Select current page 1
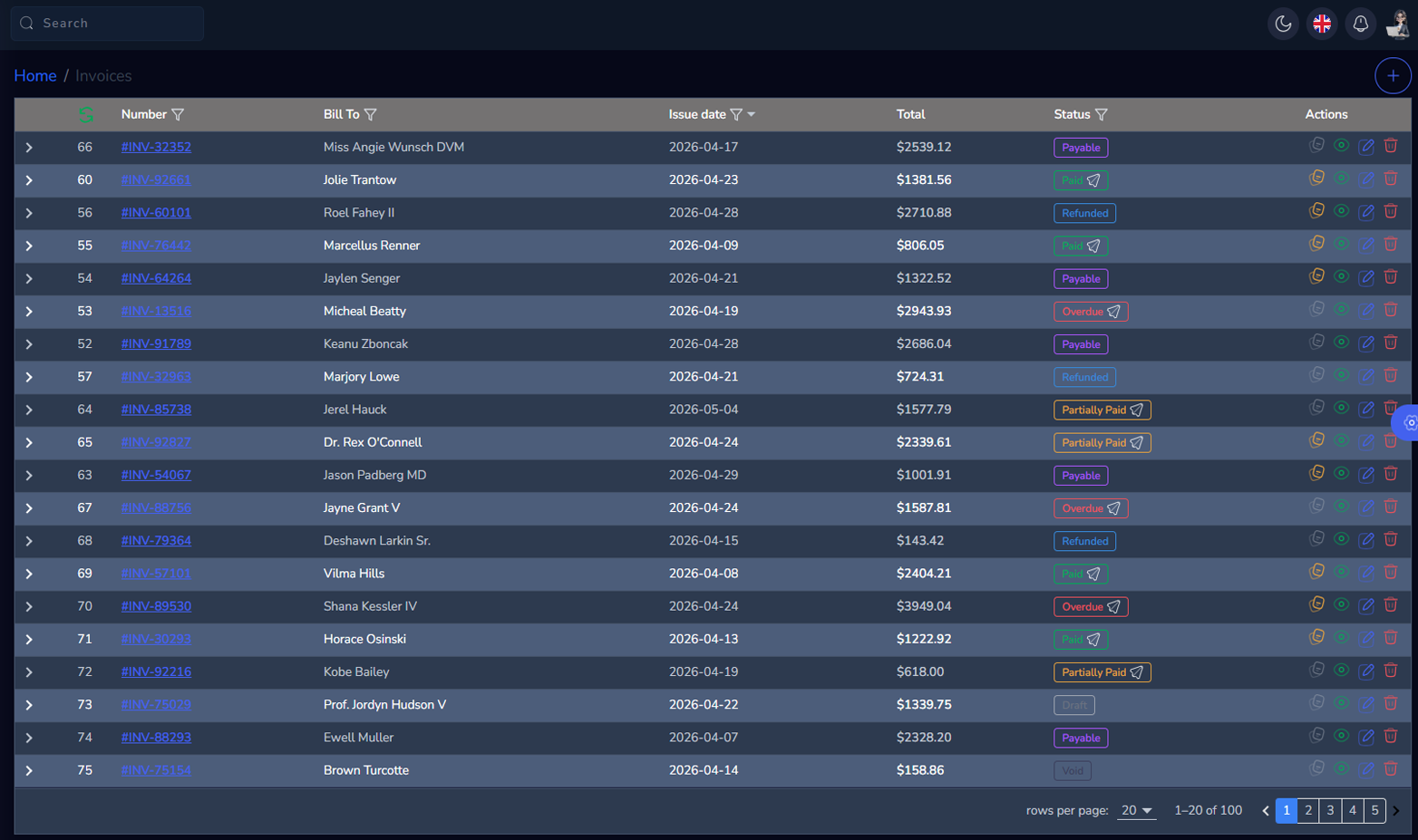This screenshot has height=840, width=1418. point(1286,810)
